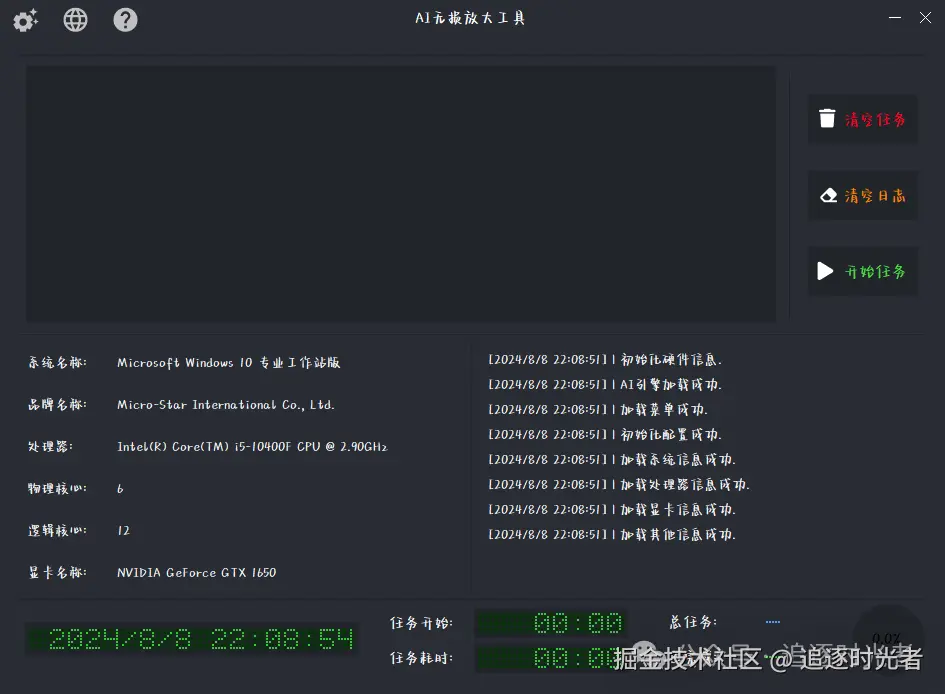Click log line 加载显卡信息成功
Image resolution: width=945 pixels, height=694 pixels.
612,510
